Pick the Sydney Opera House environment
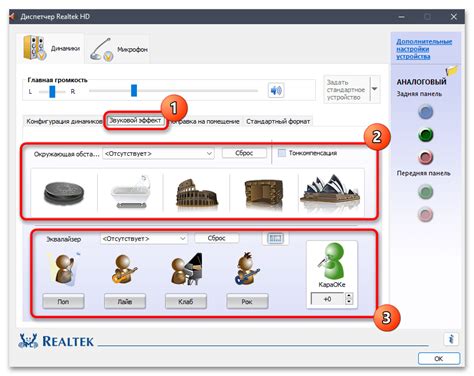The width and height of the screenshot is (474, 376). click(x=330, y=191)
